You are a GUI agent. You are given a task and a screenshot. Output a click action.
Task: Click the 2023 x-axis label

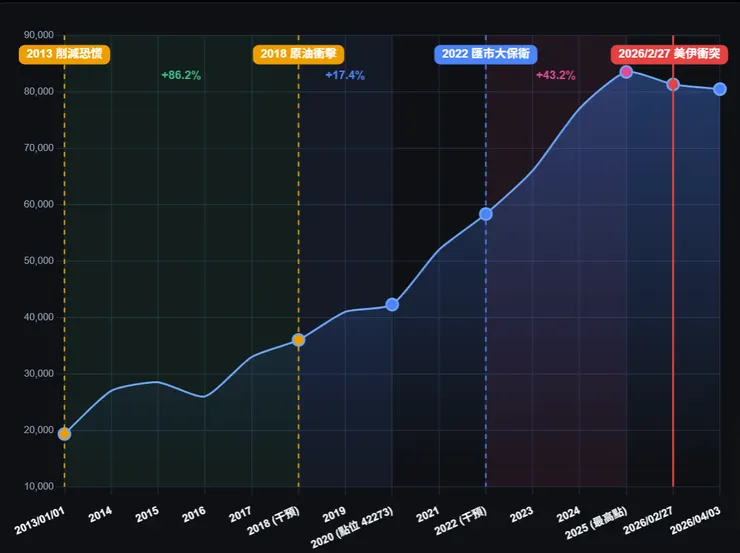[521, 514]
